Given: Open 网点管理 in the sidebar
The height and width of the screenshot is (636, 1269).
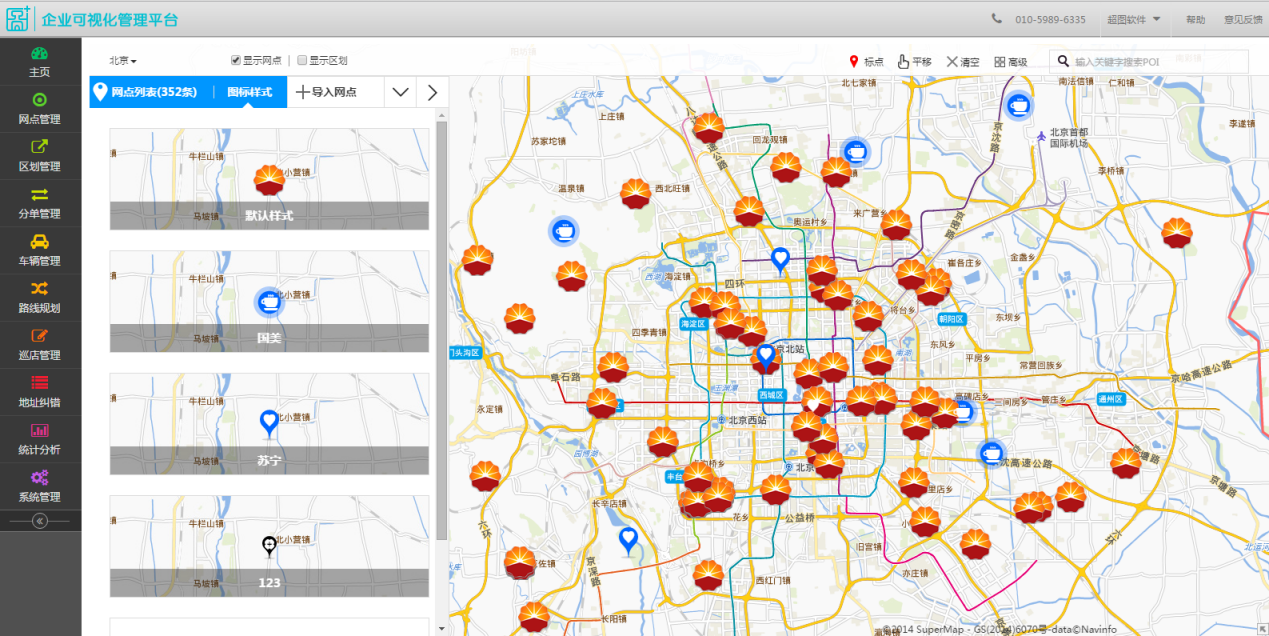Looking at the screenshot, I should [40, 109].
